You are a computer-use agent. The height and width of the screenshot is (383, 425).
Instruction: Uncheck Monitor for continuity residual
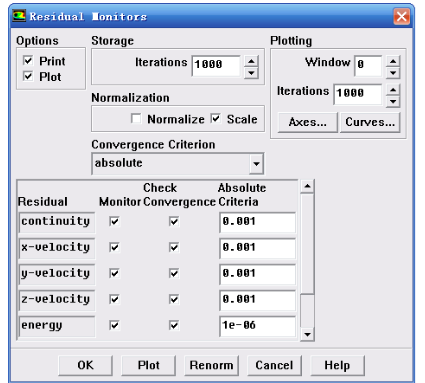pyautogui.click(x=114, y=221)
